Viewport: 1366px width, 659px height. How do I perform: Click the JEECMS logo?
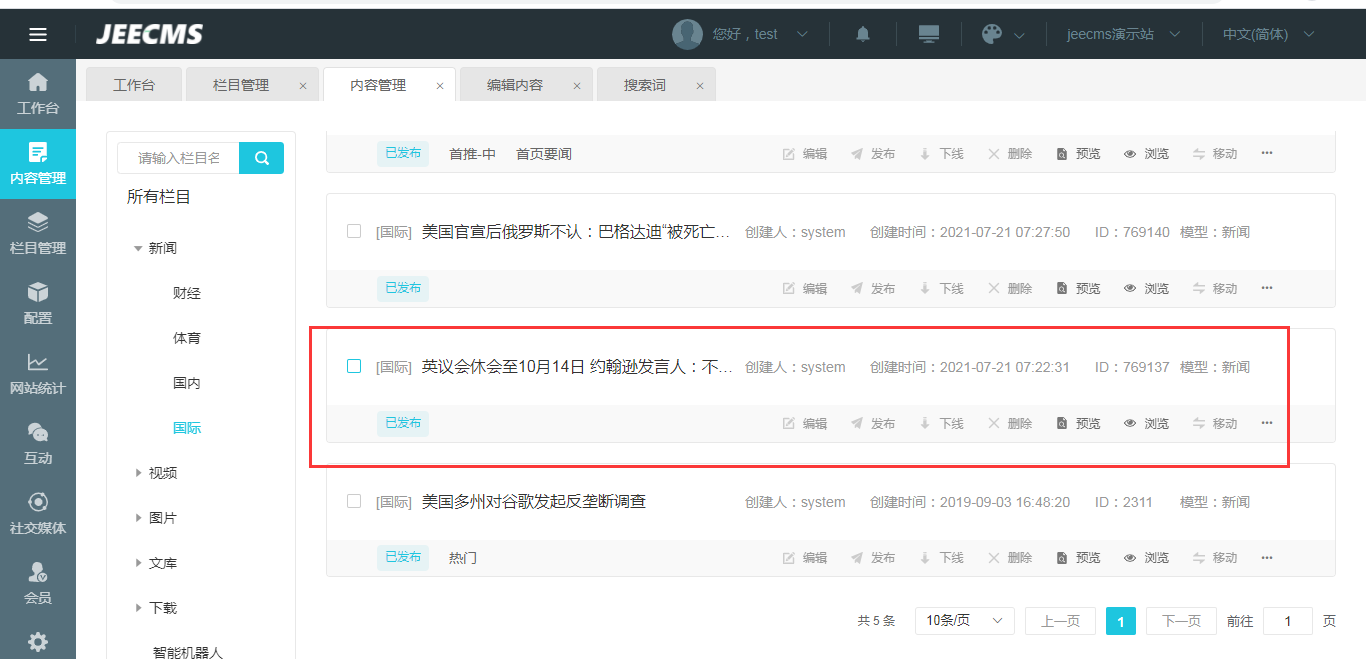[149, 34]
